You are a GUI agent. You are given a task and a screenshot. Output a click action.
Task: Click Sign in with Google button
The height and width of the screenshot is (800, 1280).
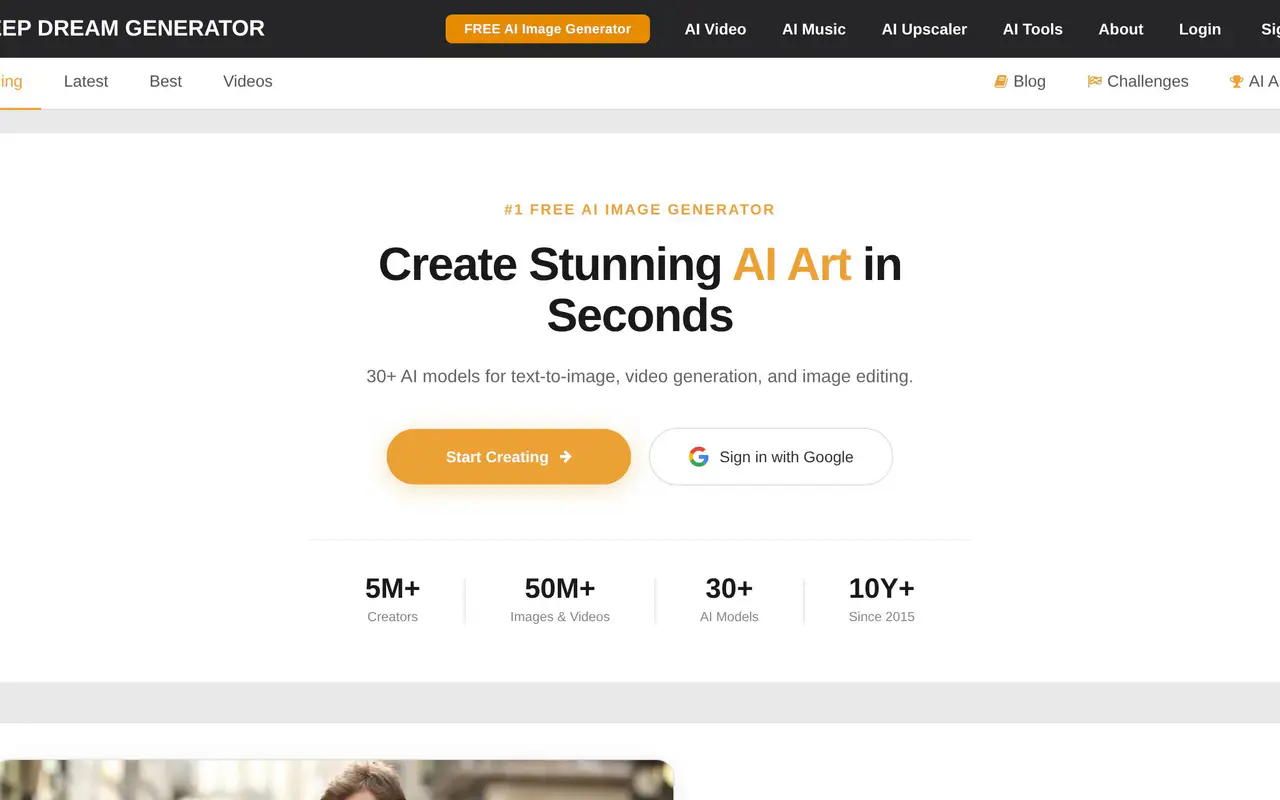pyautogui.click(x=771, y=457)
